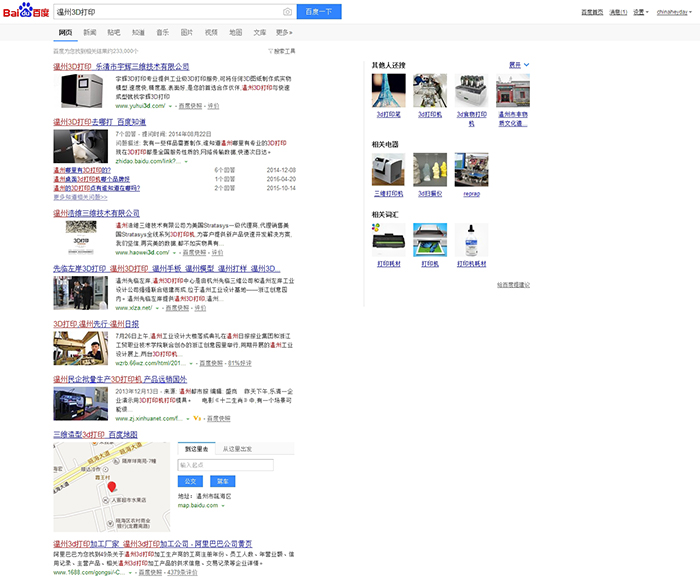The width and height of the screenshot is (700, 578).
Task: Click the 3d食物打印机 thumbnail
Action: [471, 91]
